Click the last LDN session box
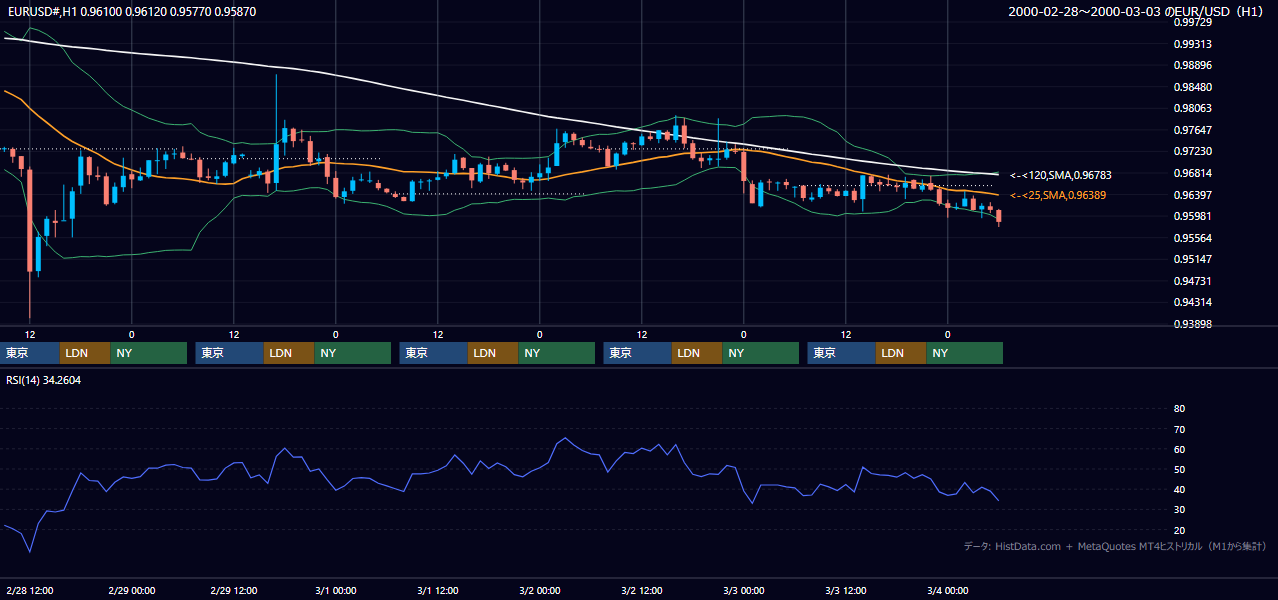This screenshot has width=1278, height=600. pyautogui.click(x=901, y=353)
